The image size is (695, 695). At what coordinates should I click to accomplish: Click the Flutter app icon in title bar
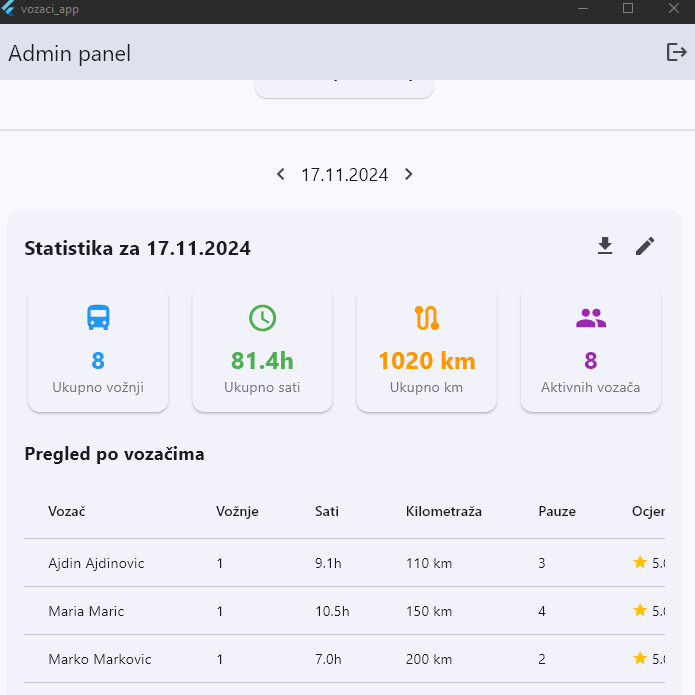(x=8, y=8)
